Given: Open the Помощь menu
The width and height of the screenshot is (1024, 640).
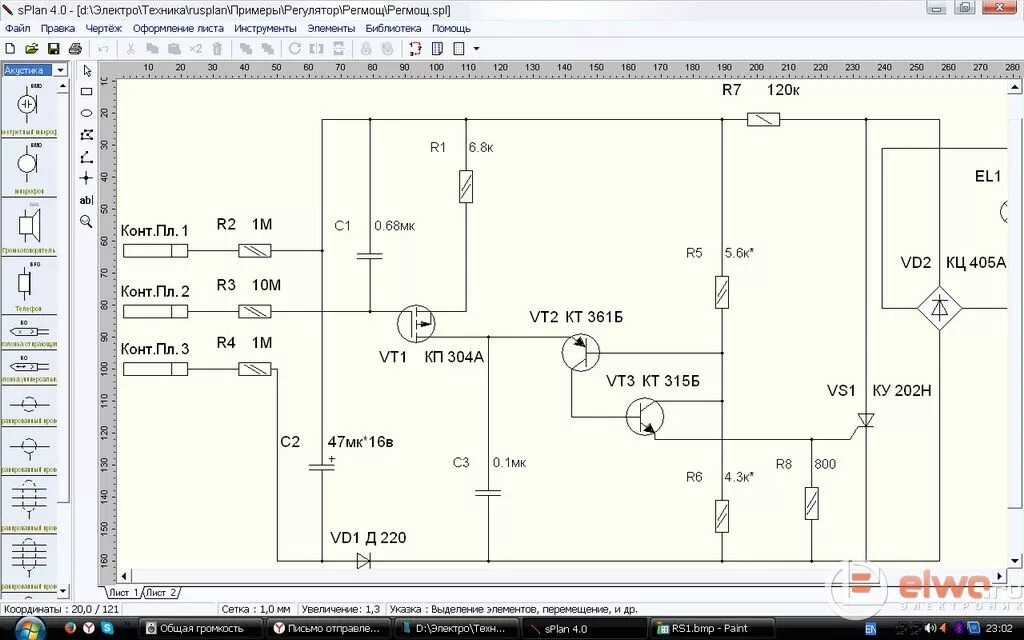Looking at the screenshot, I should [451, 29].
